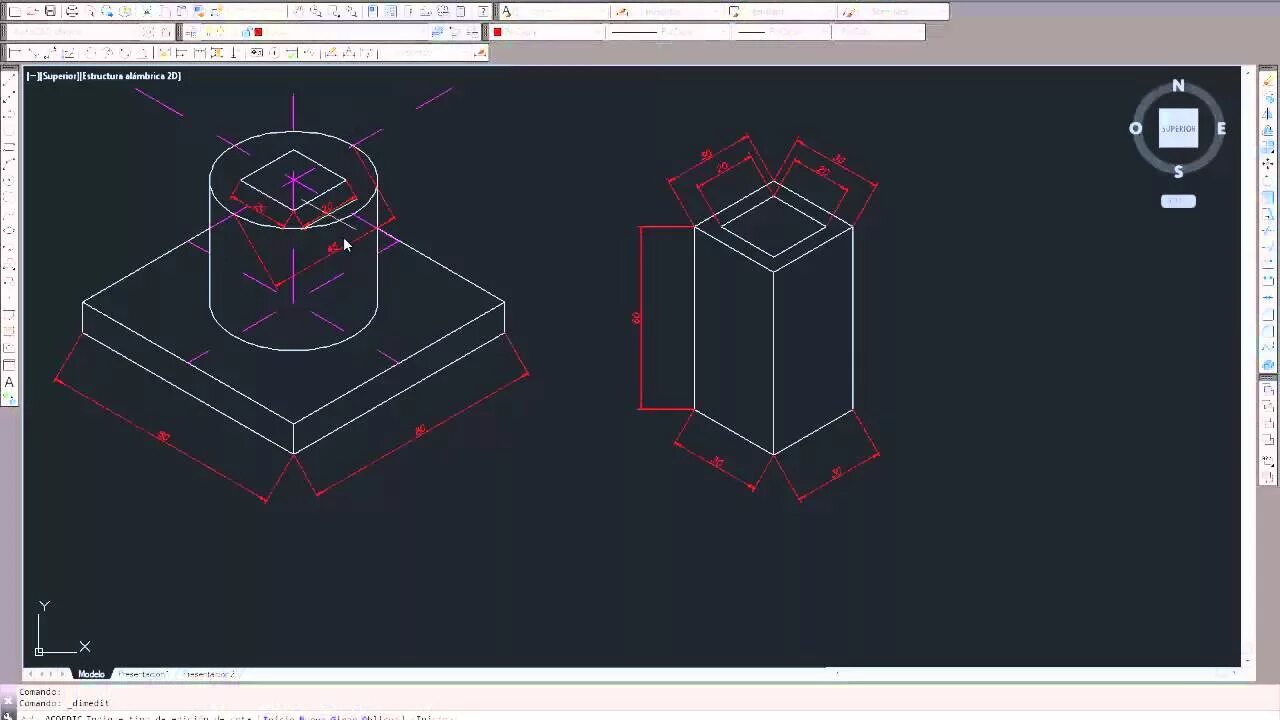Select the Linear dimension tool
This screenshot has height=720, width=1280.
[15, 52]
